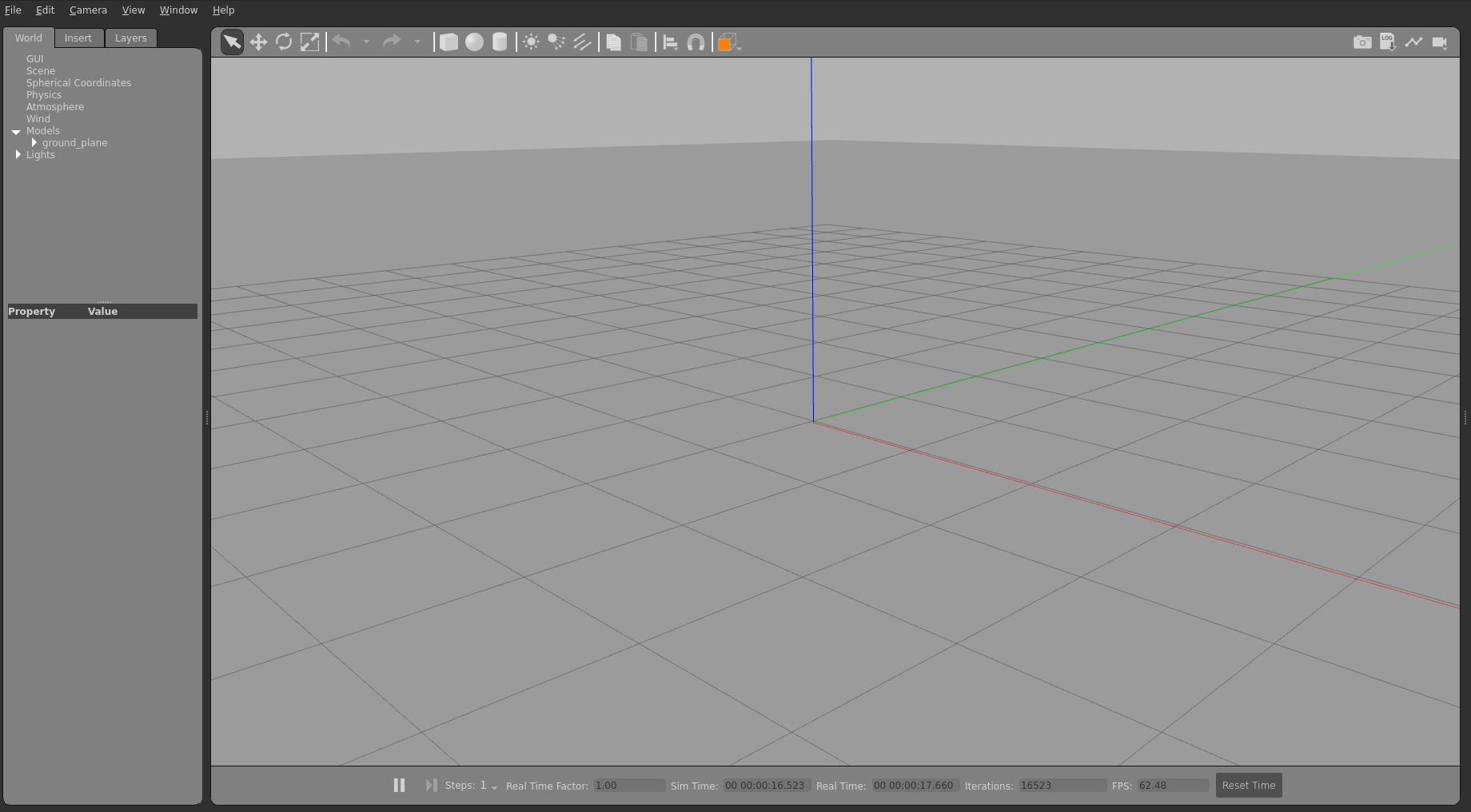
Task: Add a spot light
Action: (556, 42)
